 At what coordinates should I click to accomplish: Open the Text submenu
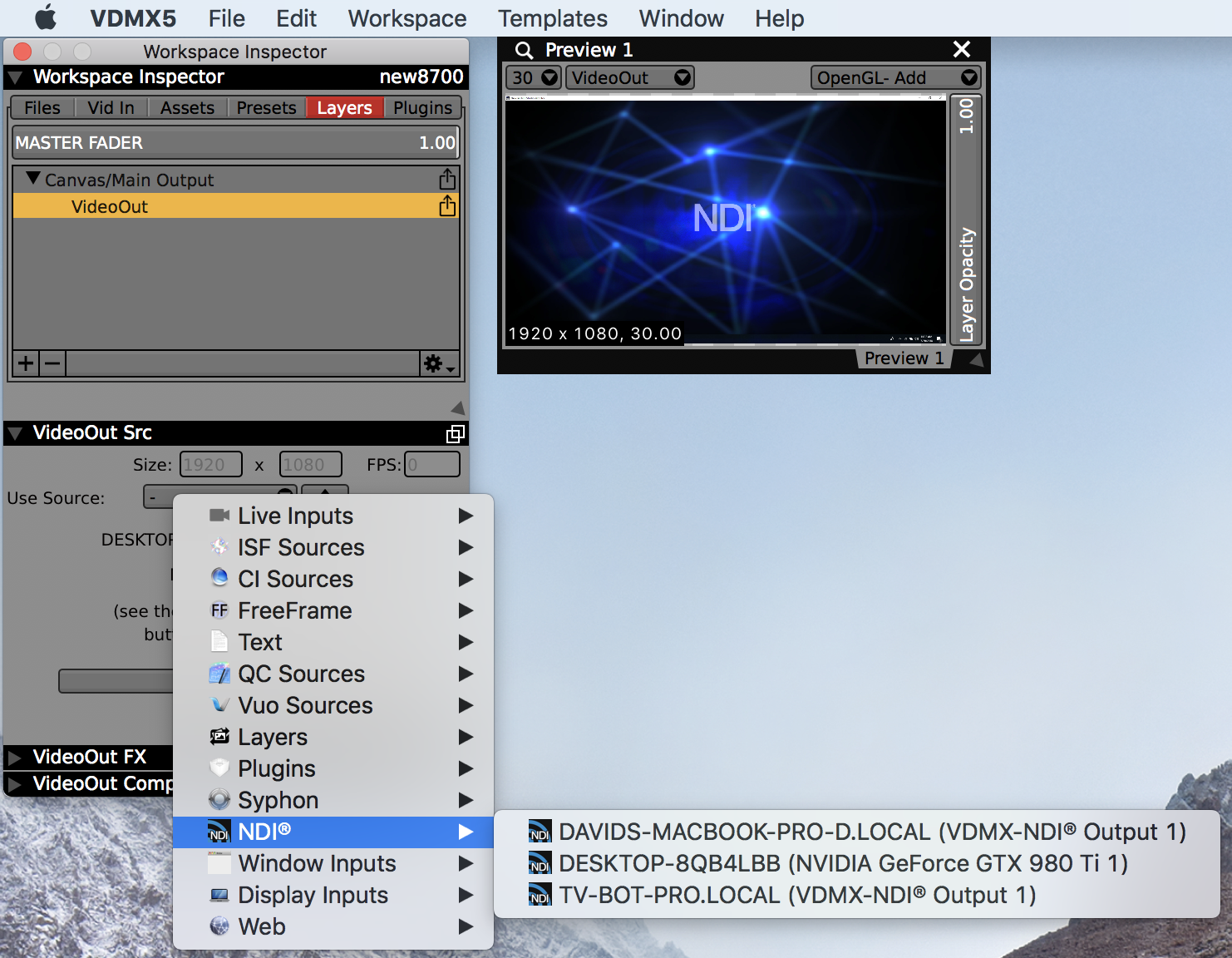[333, 642]
